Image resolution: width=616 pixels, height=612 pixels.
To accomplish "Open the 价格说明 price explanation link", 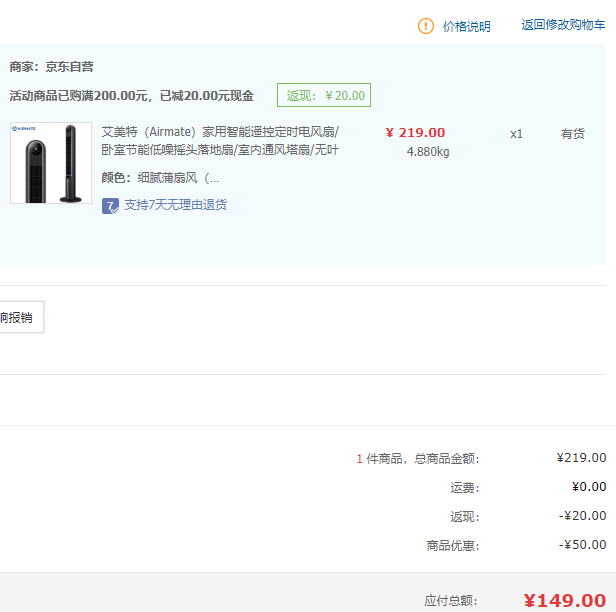I will click(x=466, y=26).
